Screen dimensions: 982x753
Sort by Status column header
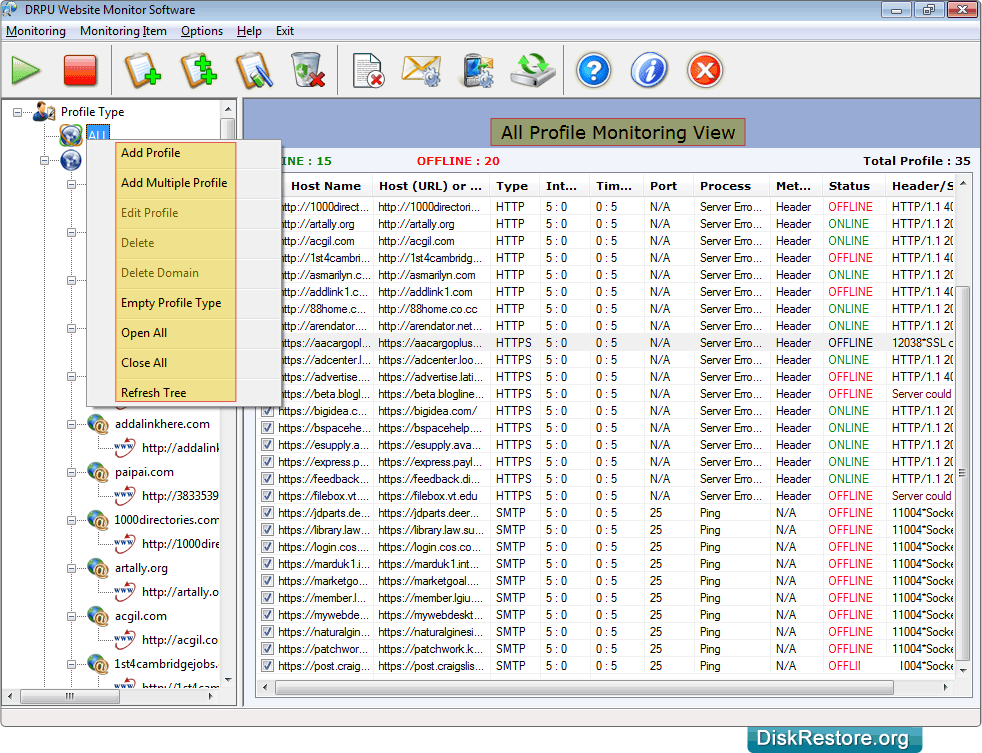(x=854, y=186)
